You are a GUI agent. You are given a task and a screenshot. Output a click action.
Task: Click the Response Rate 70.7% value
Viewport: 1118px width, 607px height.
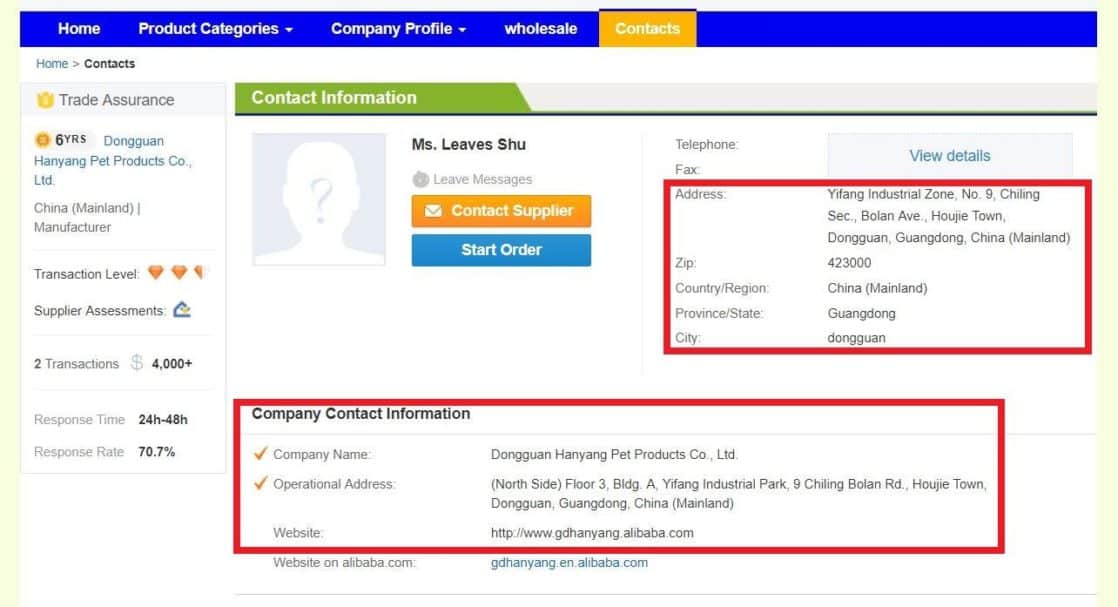pos(156,452)
